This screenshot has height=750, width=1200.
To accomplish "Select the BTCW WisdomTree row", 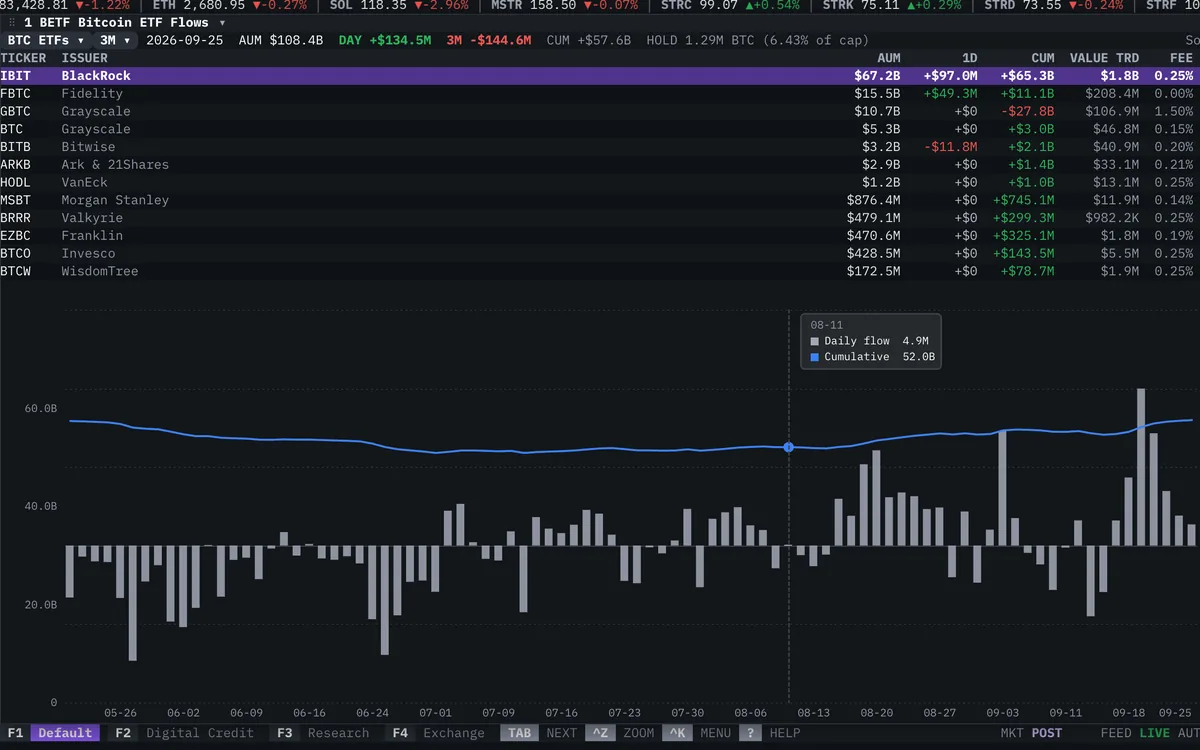I will pyautogui.click(x=600, y=272).
